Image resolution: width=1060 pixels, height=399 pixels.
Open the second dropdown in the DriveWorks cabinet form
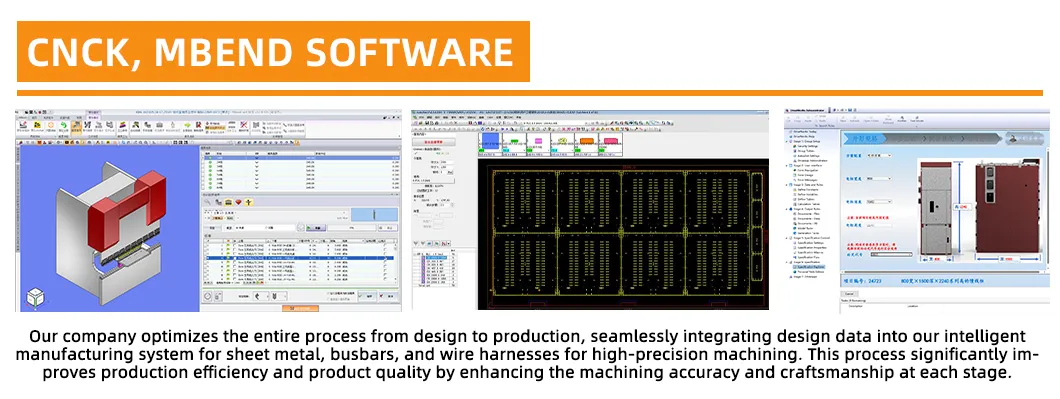point(879,179)
